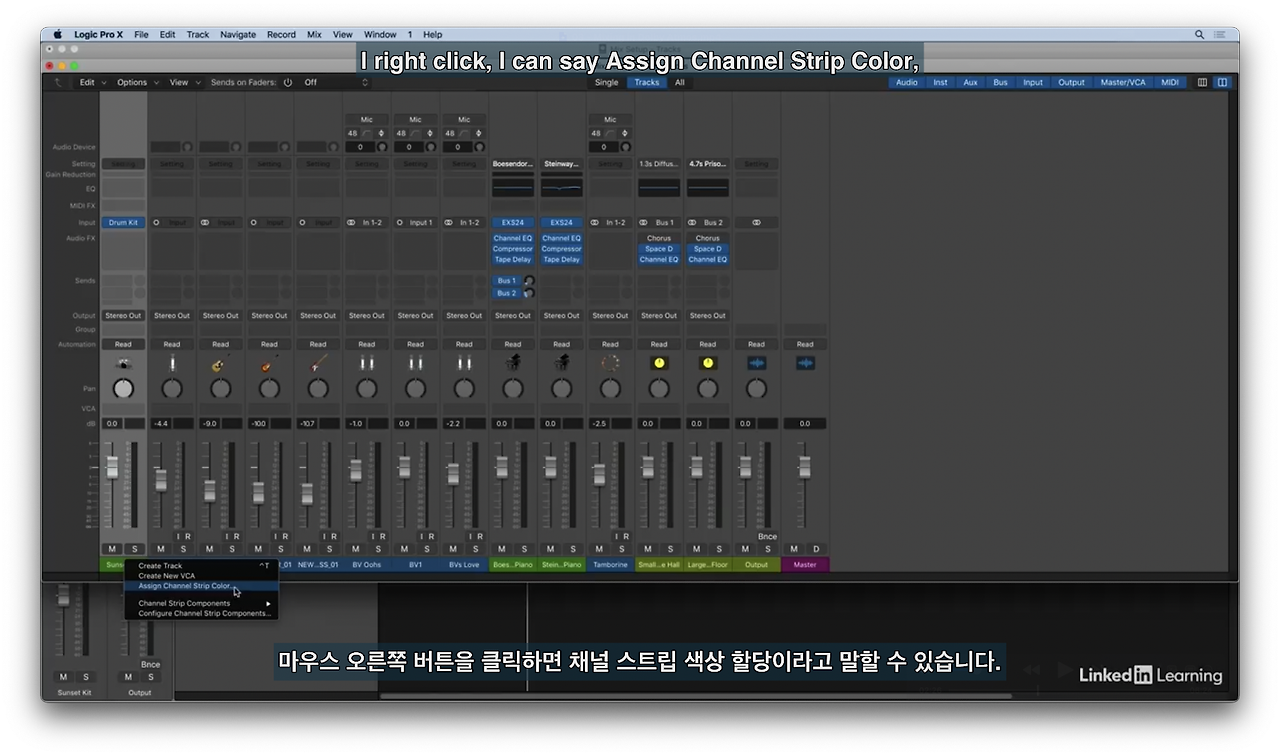Viewport: 1280px width, 756px height.
Task: Click the microphones icon on BVs Love strip
Action: click(x=464, y=364)
